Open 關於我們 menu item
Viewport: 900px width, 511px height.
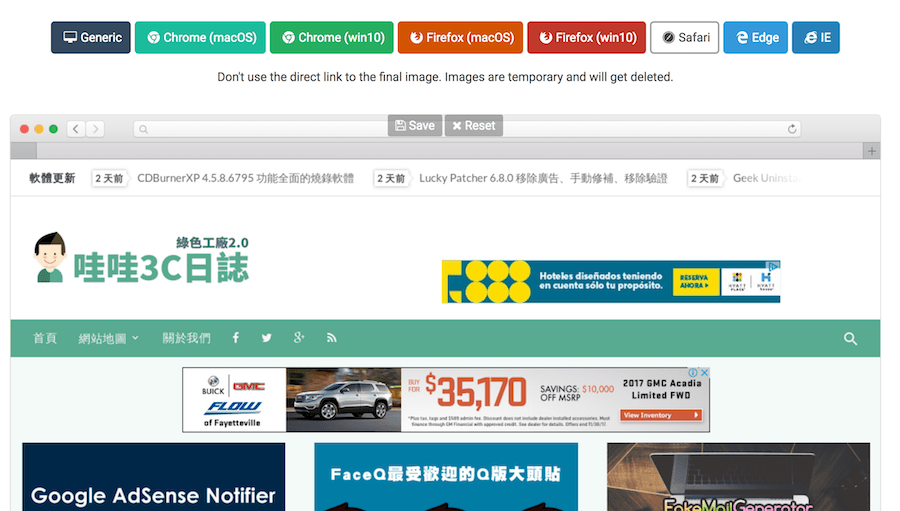pos(186,338)
